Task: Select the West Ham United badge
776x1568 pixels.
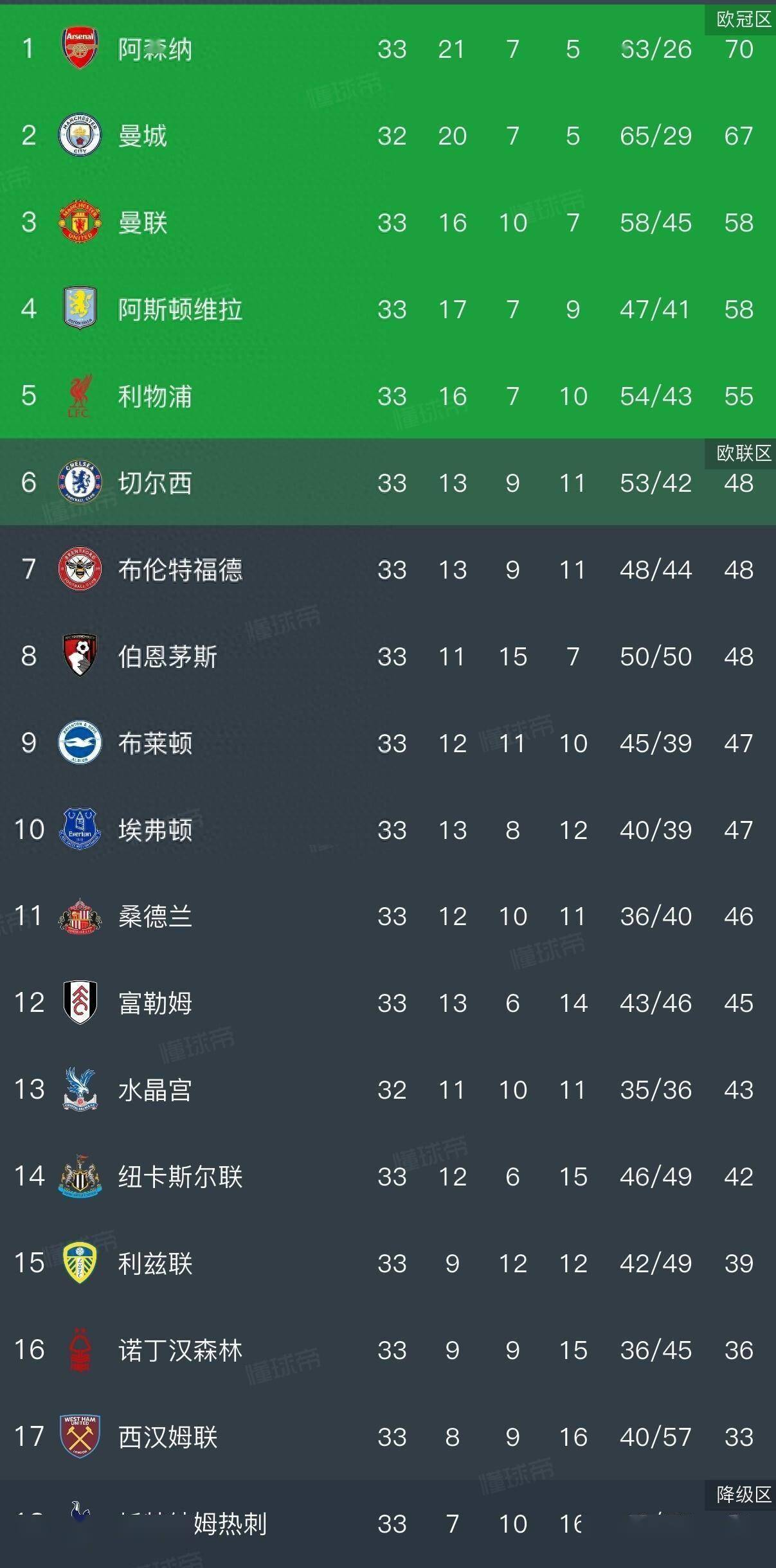Action: tap(80, 1436)
